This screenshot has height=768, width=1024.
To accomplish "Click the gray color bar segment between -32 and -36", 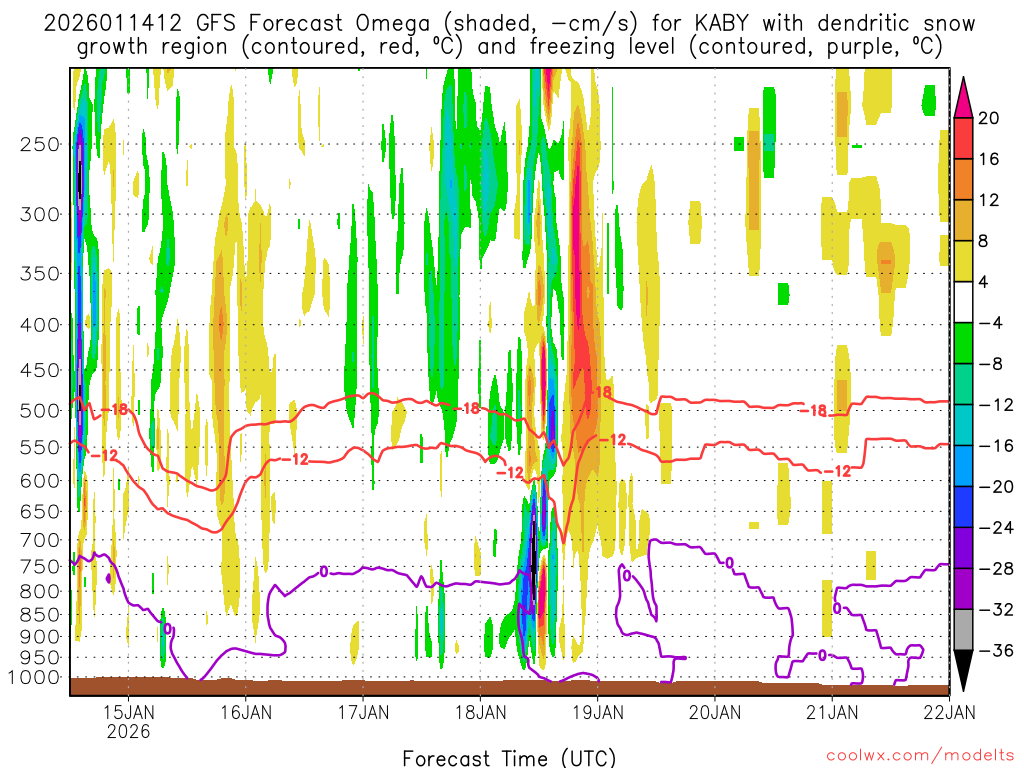I will [x=964, y=629].
